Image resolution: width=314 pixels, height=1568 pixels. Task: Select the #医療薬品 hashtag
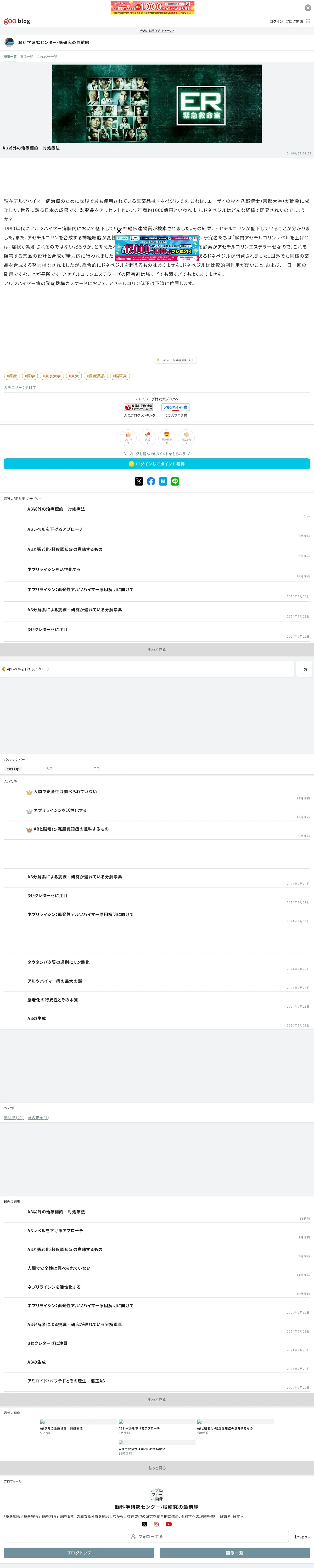pyautogui.click(x=96, y=376)
